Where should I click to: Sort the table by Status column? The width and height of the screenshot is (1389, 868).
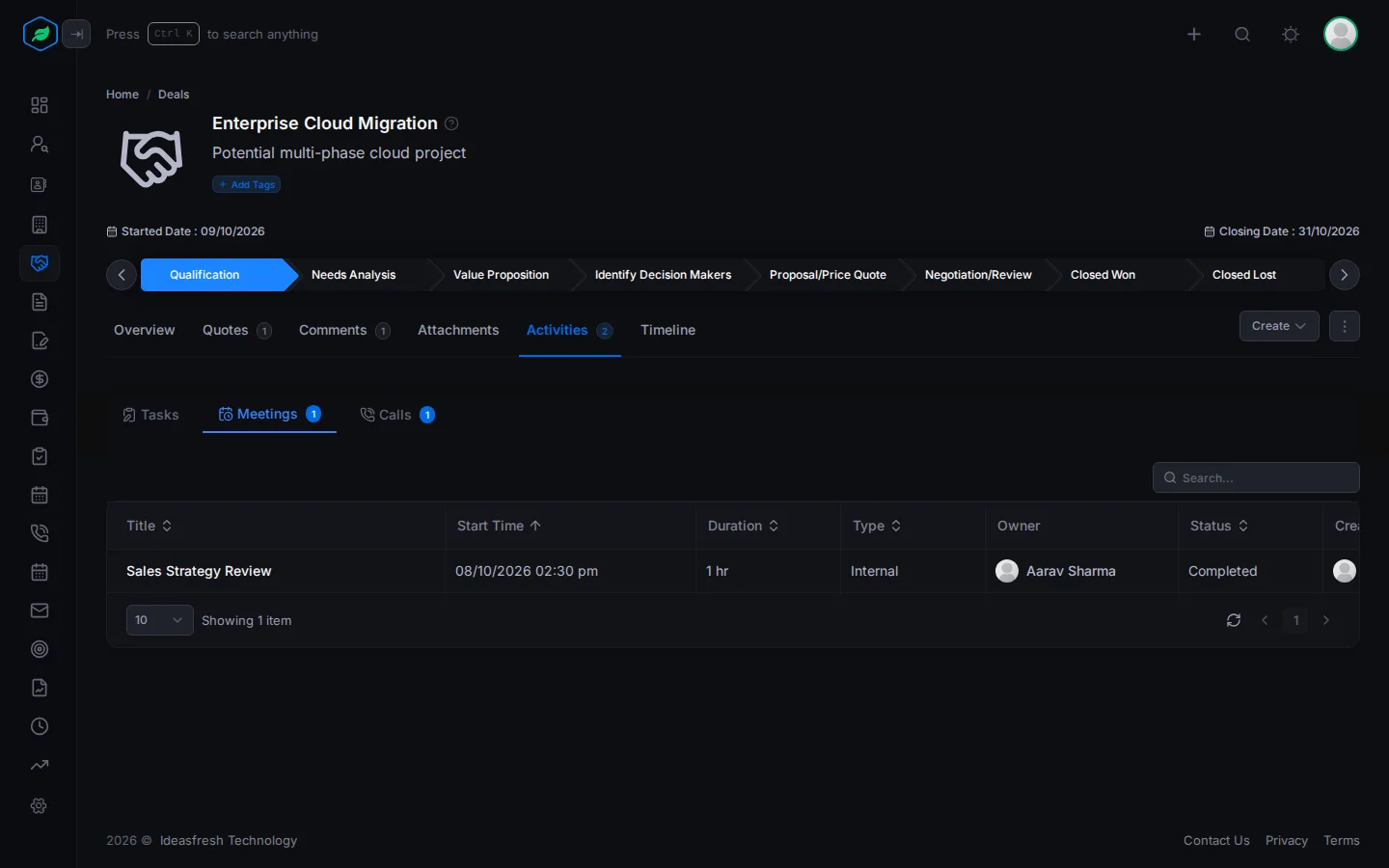click(x=1219, y=526)
